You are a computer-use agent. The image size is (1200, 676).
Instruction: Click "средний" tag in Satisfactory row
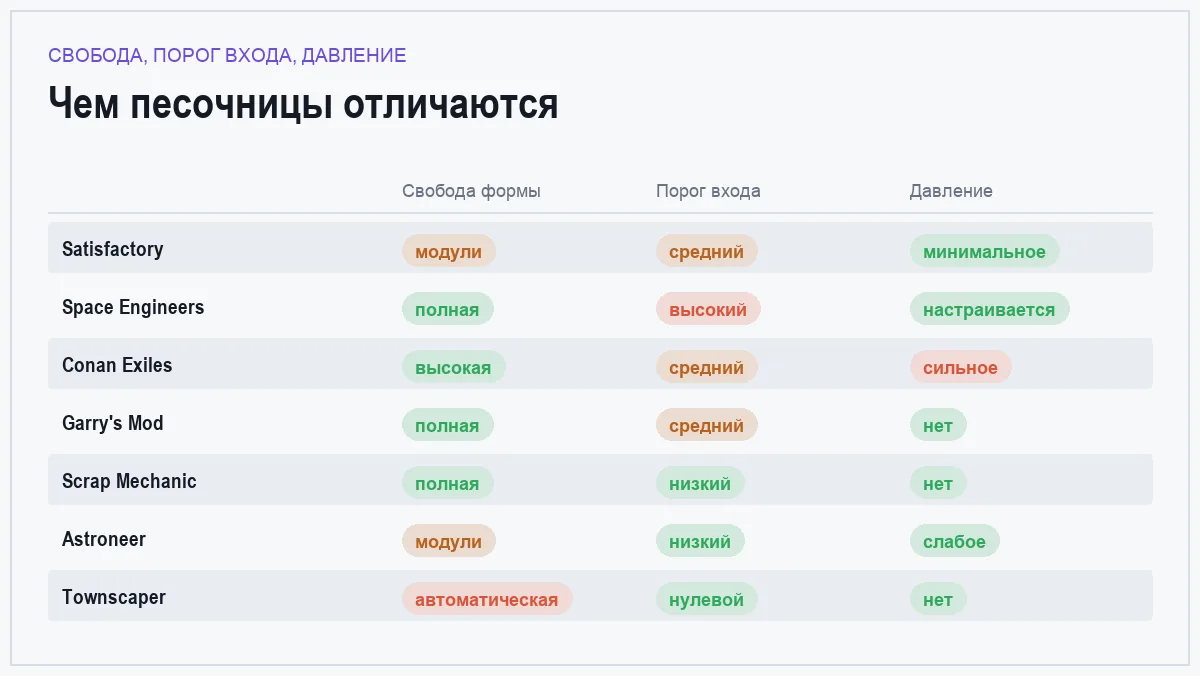(706, 251)
